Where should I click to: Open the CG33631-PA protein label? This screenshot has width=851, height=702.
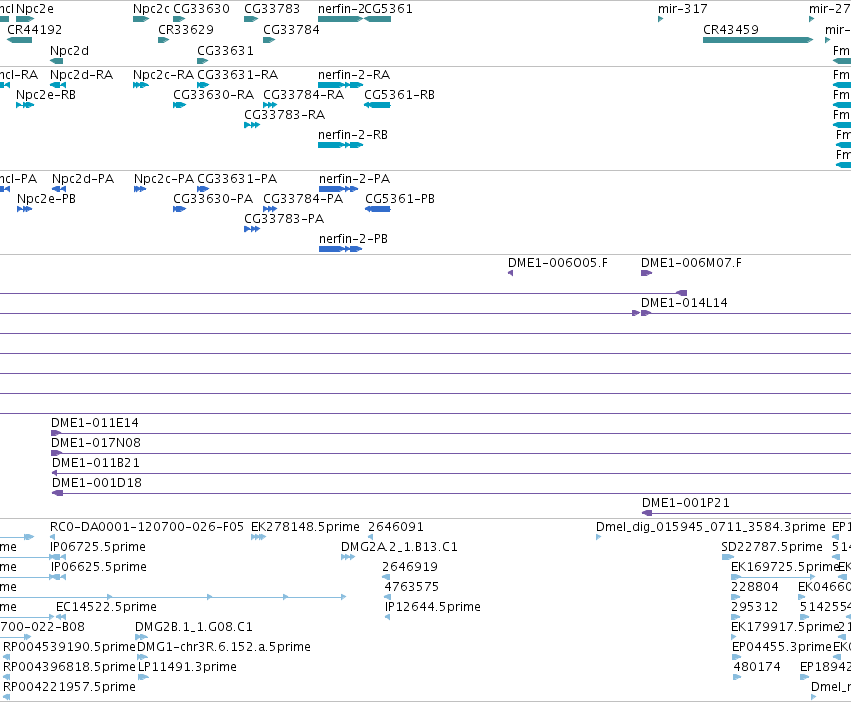tap(237, 179)
